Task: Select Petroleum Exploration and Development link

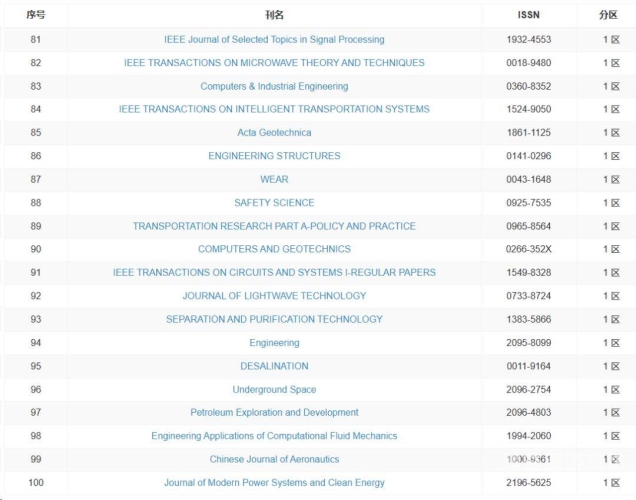Action: point(274,412)
